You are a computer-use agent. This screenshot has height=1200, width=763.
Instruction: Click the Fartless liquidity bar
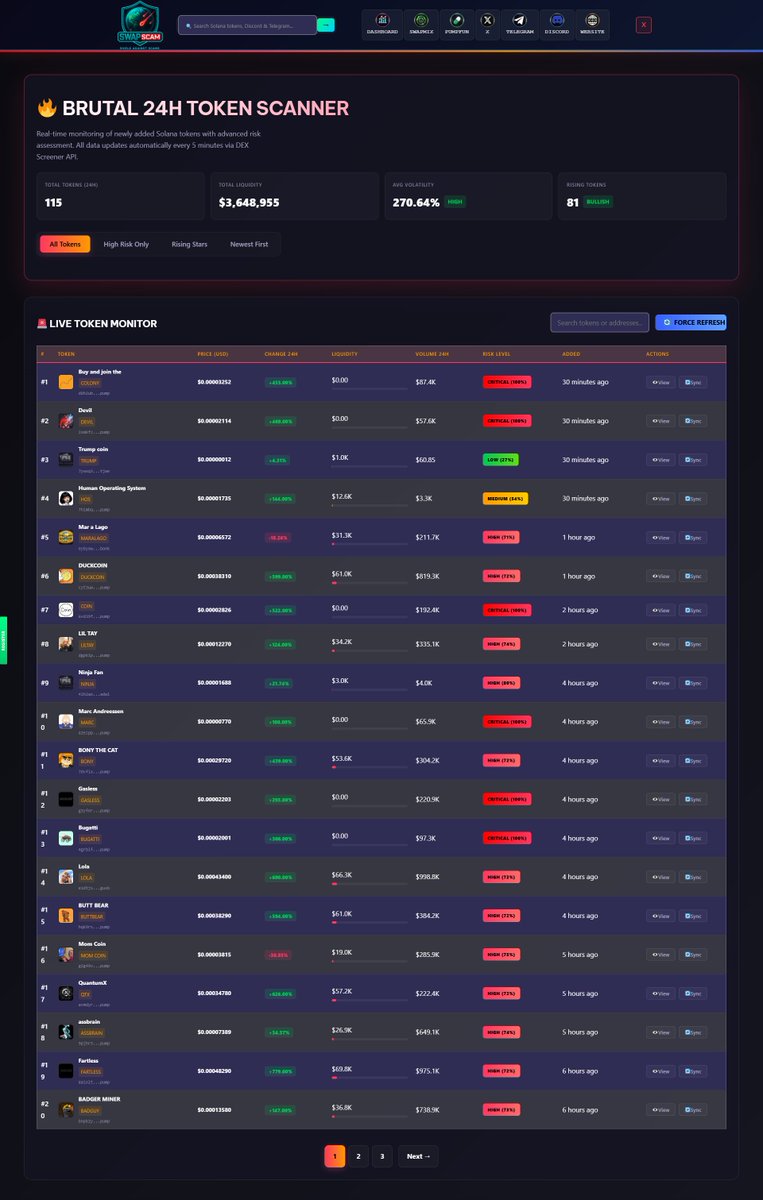point(369,1077)
